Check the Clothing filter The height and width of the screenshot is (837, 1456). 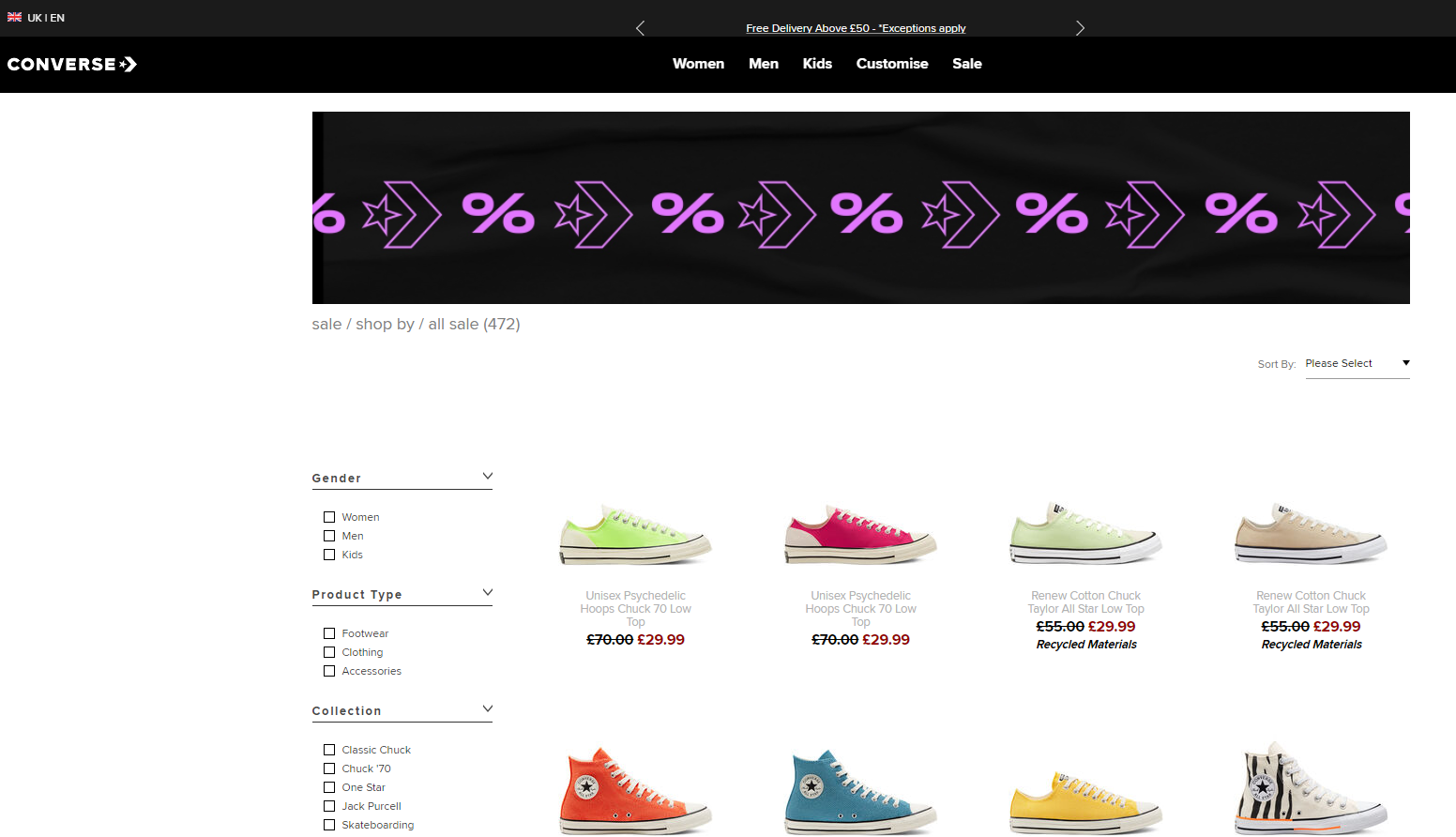(329, 652)
